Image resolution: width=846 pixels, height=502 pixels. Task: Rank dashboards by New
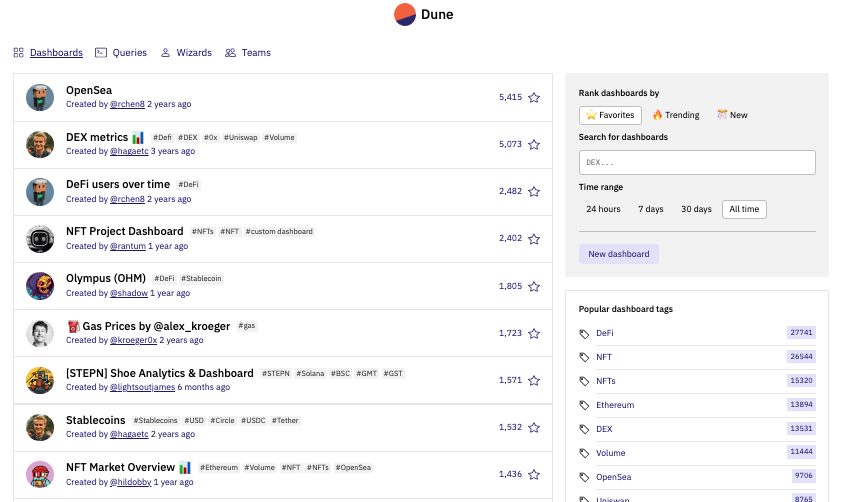732,115
